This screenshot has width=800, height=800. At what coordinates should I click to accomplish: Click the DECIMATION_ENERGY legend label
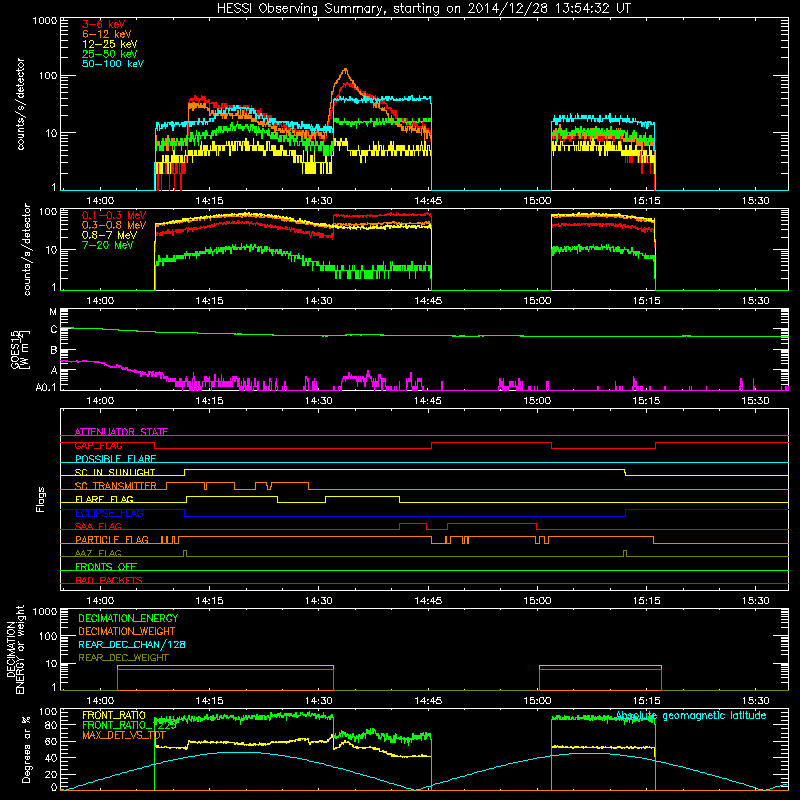pos(128,618)
